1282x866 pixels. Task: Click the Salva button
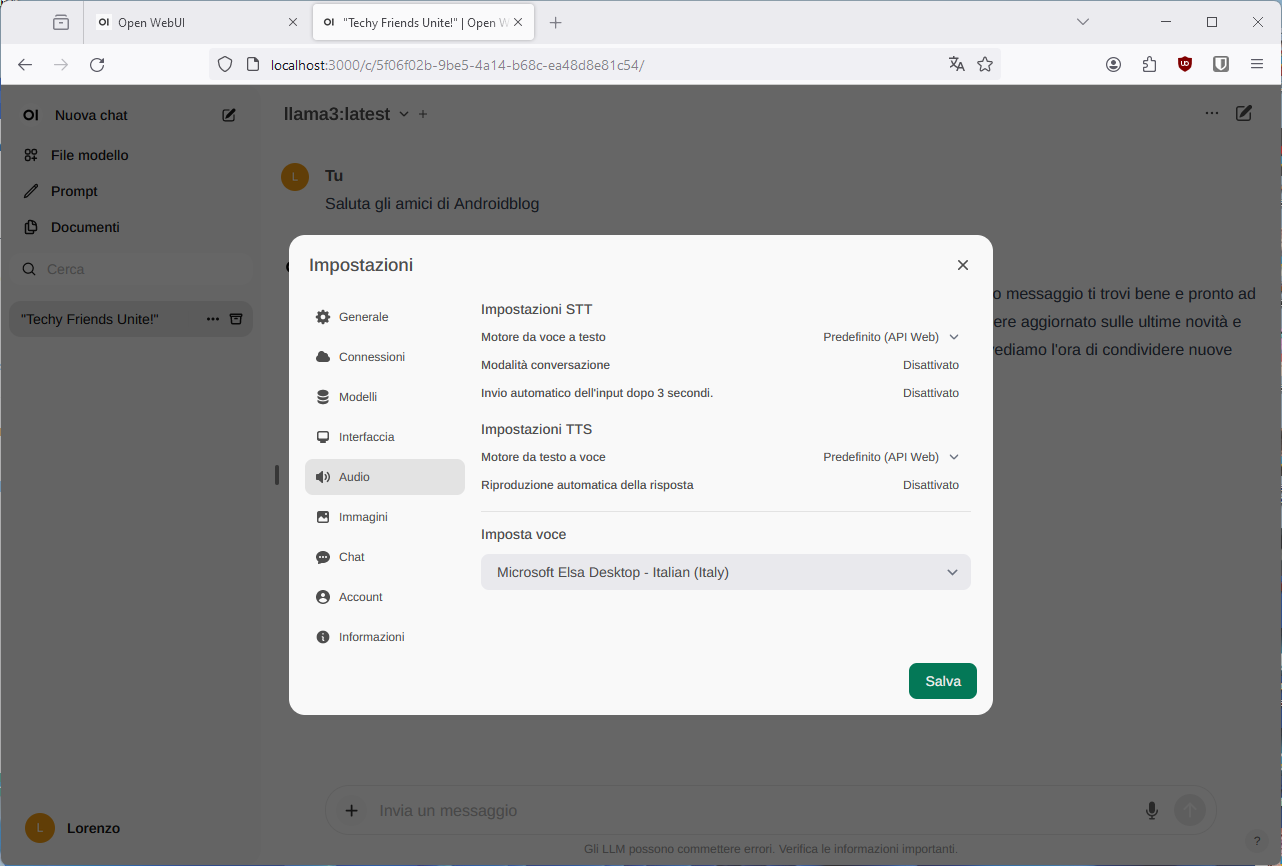(942, 681)
